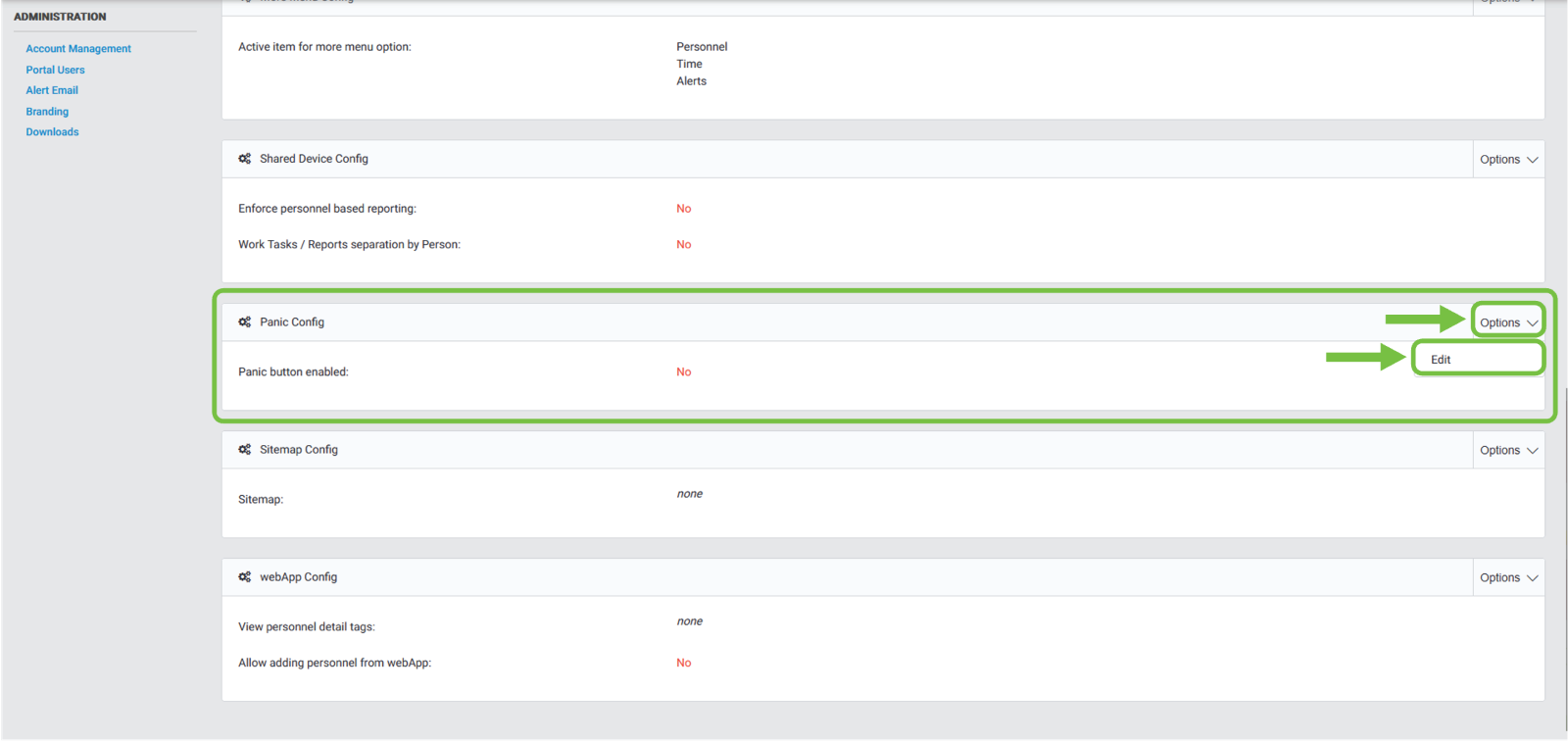Click the webApp Config gears icon

[244, 577]
